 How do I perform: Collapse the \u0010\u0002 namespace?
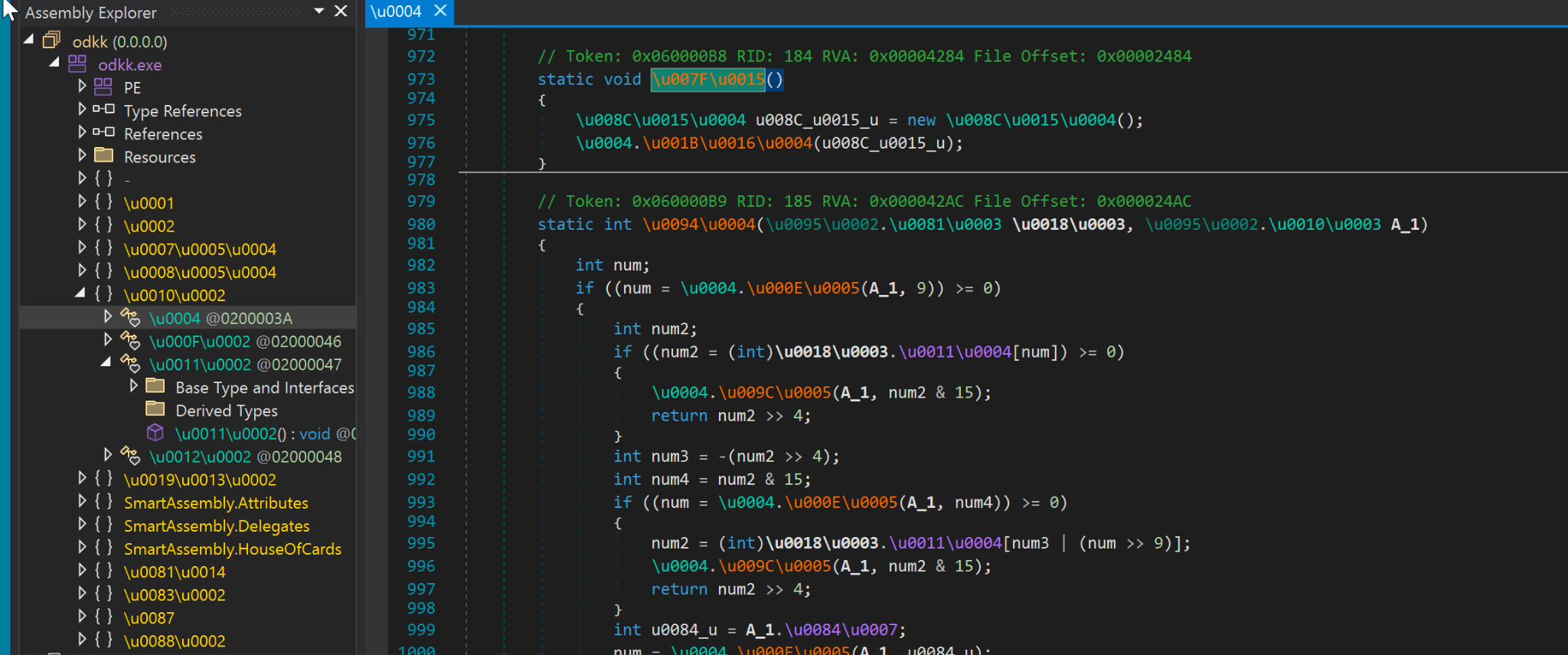(80, 293)
